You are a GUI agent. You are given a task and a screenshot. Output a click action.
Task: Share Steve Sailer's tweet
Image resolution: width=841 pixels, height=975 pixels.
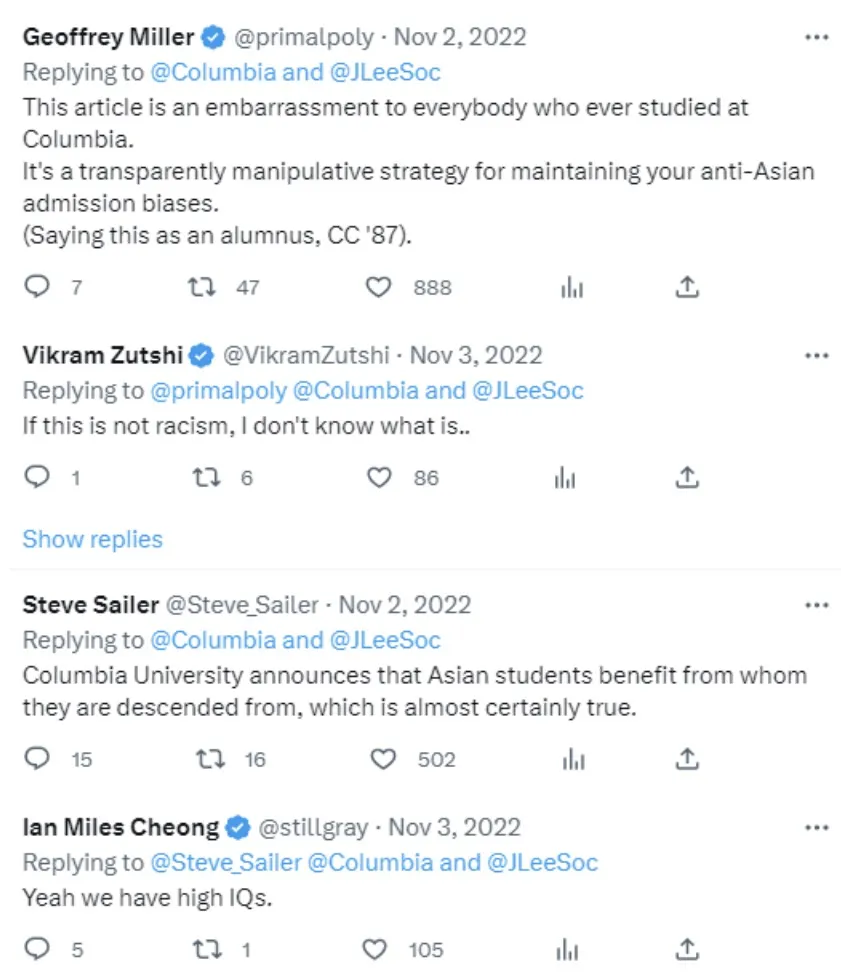tap(687, 760)
